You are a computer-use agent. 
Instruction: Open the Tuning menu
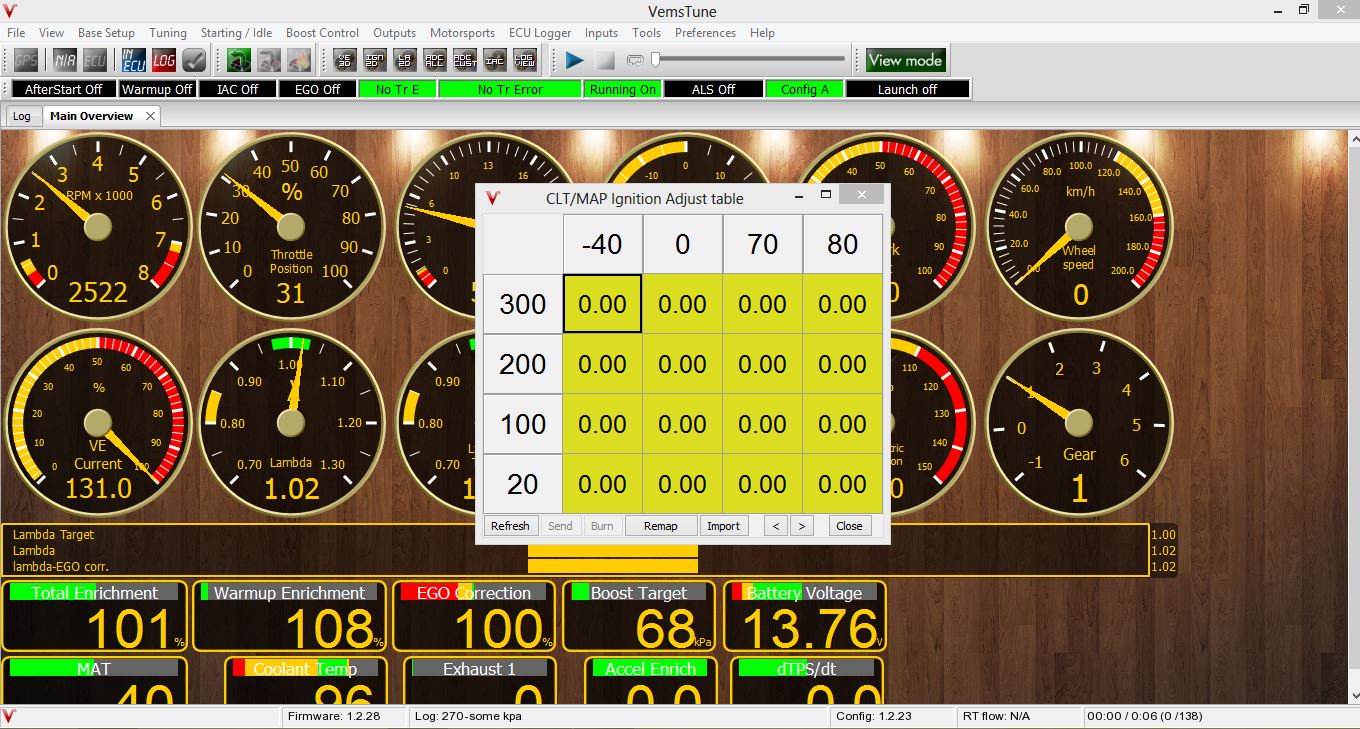[168, 33]
